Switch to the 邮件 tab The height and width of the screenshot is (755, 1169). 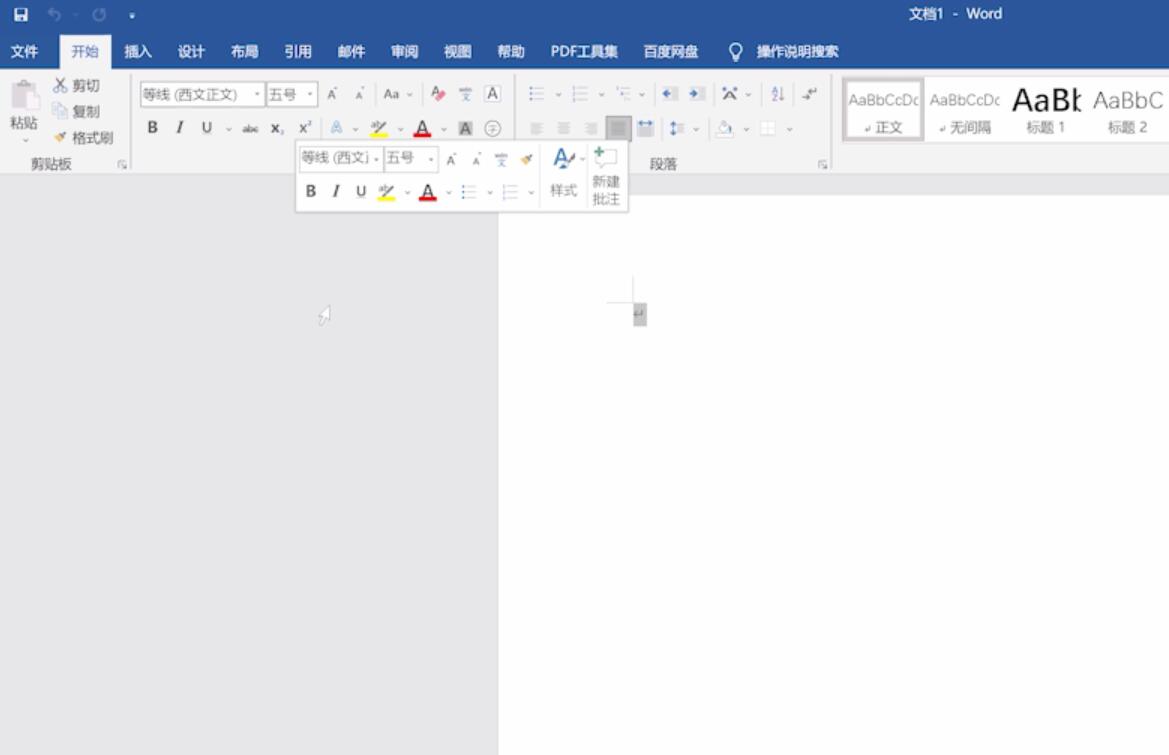point(351,51)
